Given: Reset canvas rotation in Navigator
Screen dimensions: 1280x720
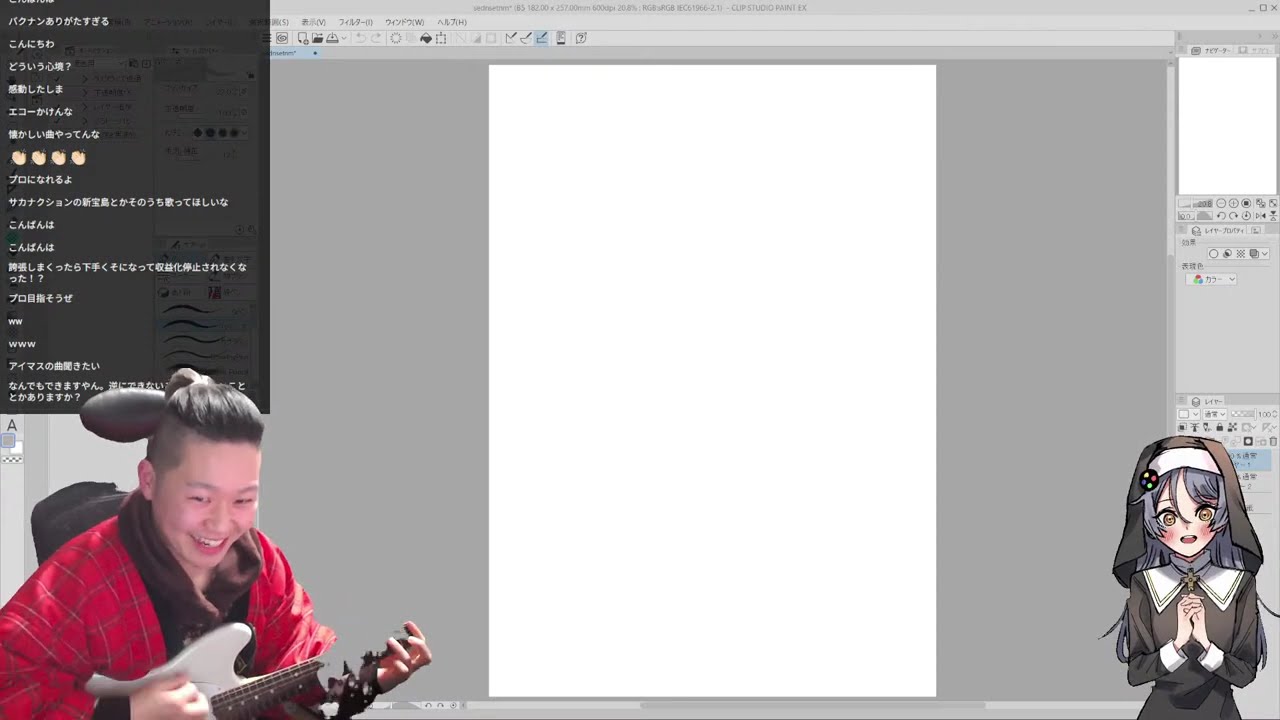Looking at the screenshot, I should tap(1246, 216).
